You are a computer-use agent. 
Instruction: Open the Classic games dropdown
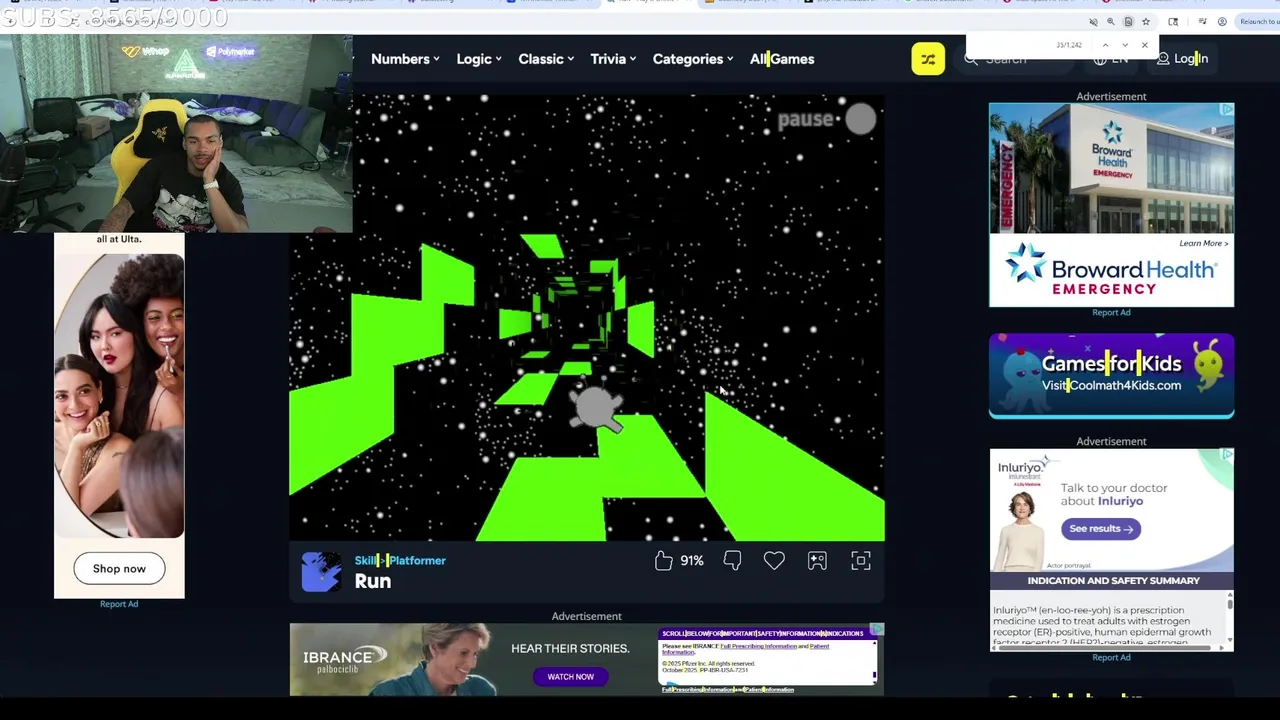click(x=546, y=59)
